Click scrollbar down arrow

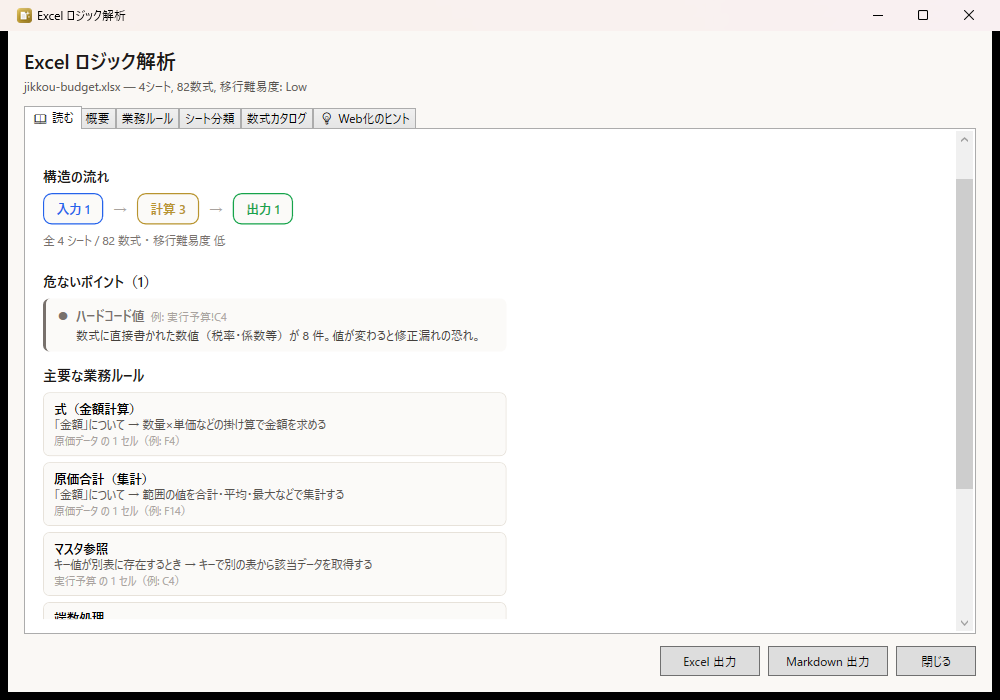pos(964,623)
